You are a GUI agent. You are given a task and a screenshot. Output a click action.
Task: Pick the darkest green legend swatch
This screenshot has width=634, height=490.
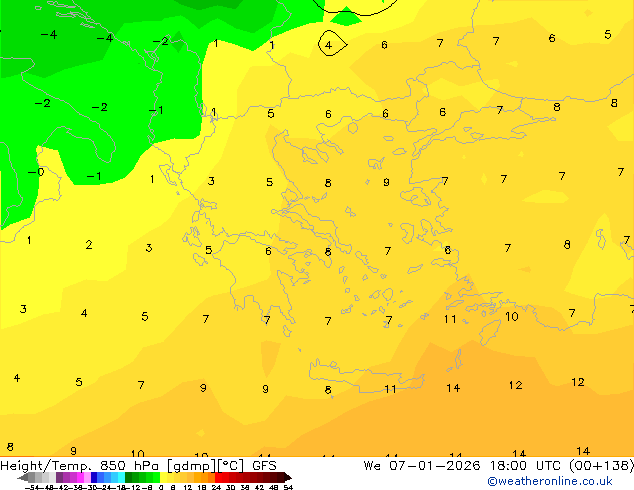[128, 477]
